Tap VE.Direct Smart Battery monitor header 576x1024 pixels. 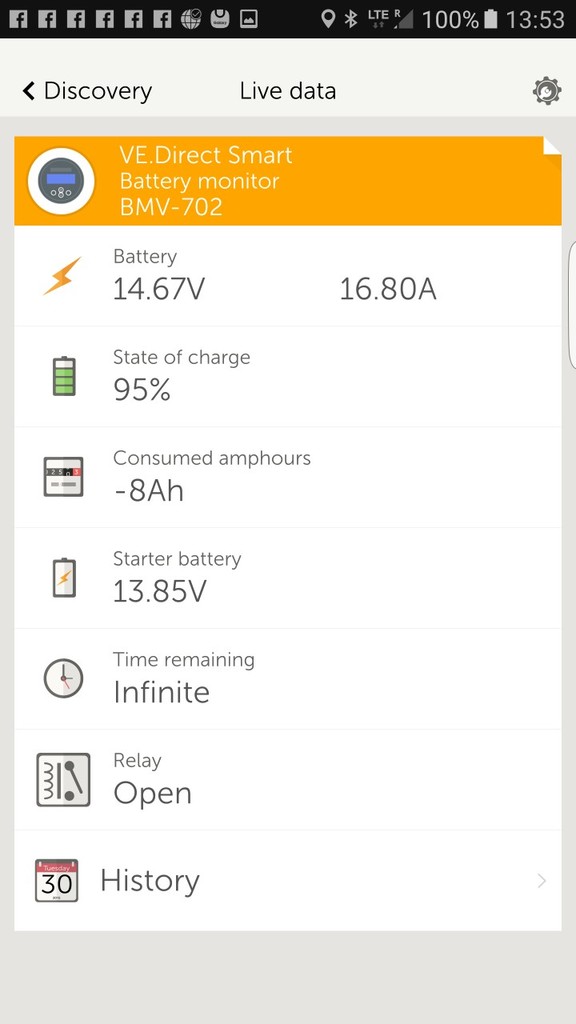287,181
